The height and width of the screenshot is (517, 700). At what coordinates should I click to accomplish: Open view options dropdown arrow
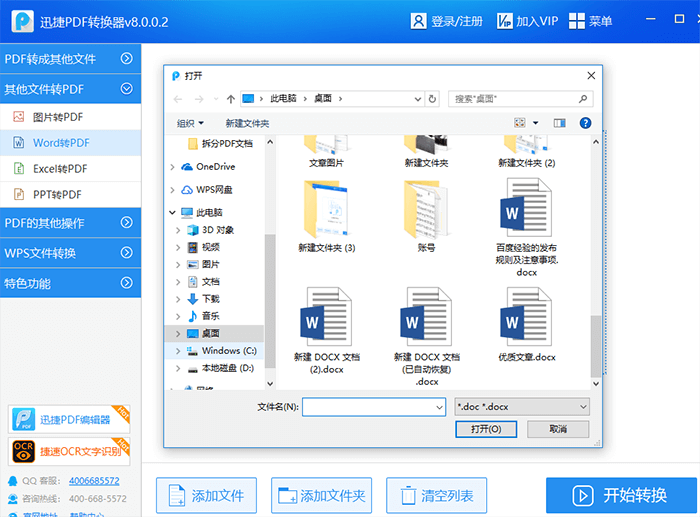click(536, 123)
